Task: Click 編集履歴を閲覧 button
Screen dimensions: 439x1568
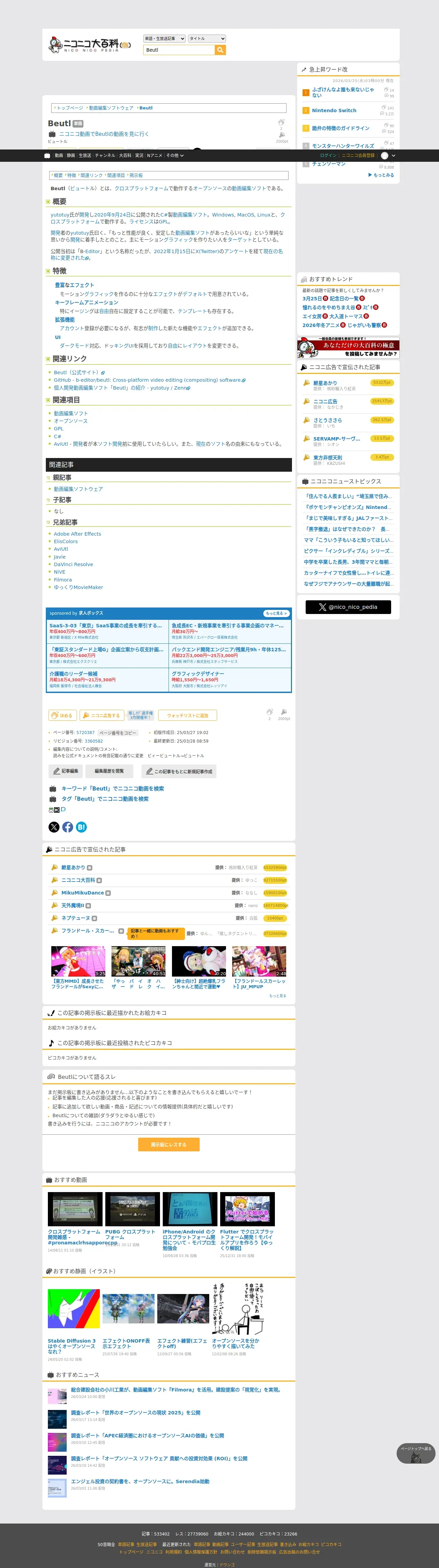Action: [109, 771]
